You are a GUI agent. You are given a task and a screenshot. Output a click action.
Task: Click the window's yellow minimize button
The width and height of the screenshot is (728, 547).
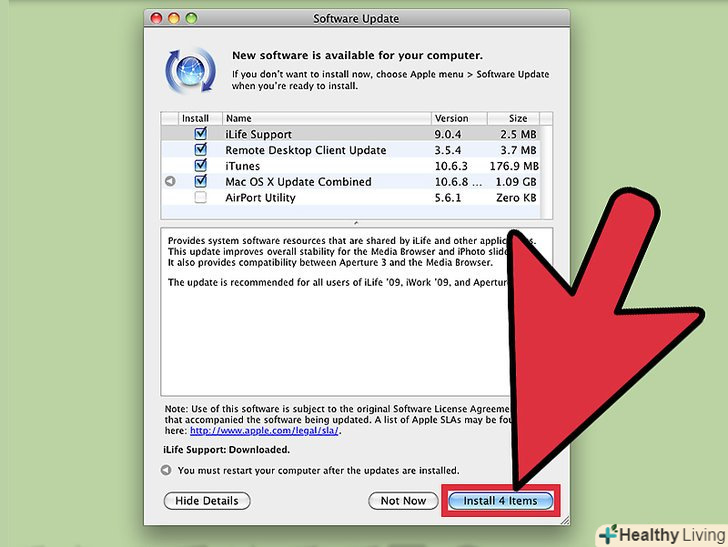coord(174,18)
